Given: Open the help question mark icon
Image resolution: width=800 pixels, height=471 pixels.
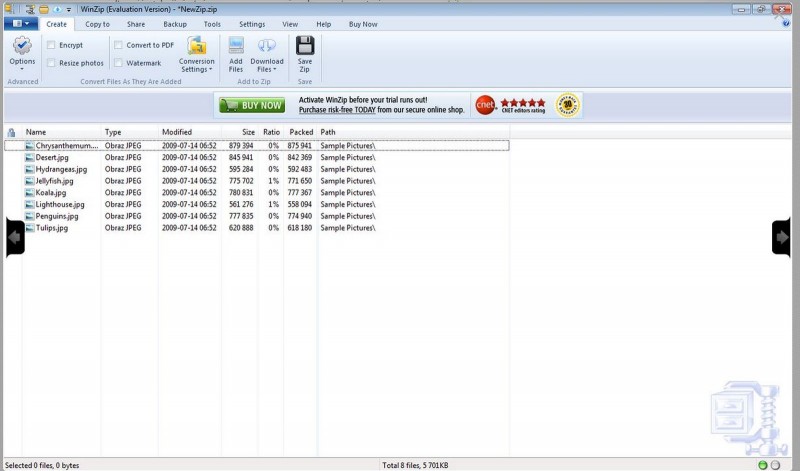Looking at the screenshot, I should [786, 23].
